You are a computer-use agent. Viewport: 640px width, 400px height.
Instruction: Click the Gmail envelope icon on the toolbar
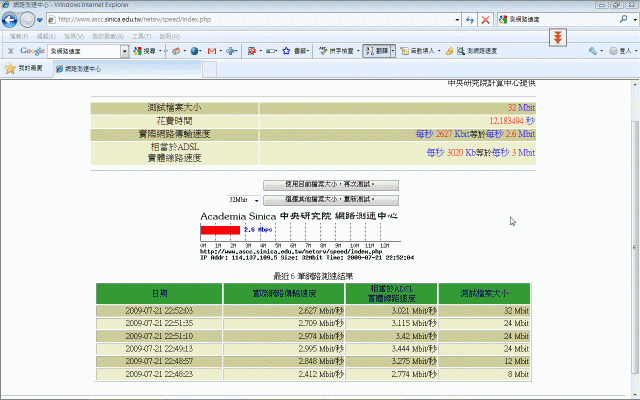(212, 51)
